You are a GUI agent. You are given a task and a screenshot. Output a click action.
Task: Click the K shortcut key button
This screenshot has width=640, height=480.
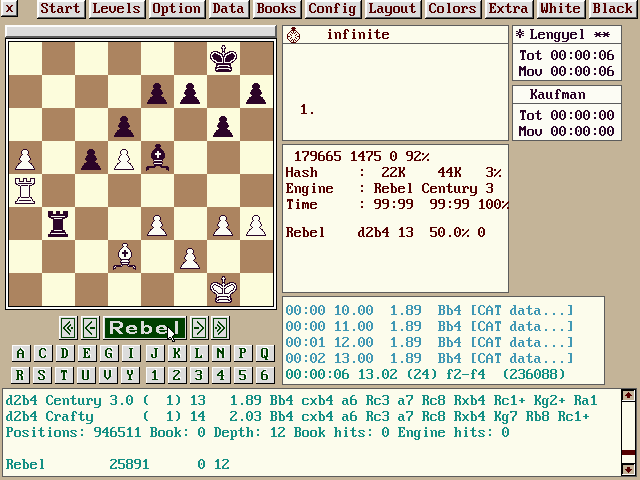point(176,353)
